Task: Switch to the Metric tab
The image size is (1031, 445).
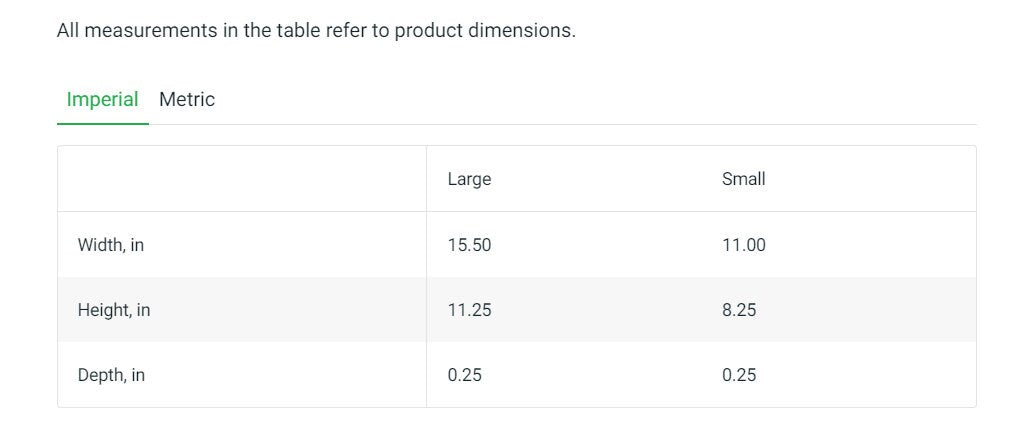Action: click(x=187, y=100)
